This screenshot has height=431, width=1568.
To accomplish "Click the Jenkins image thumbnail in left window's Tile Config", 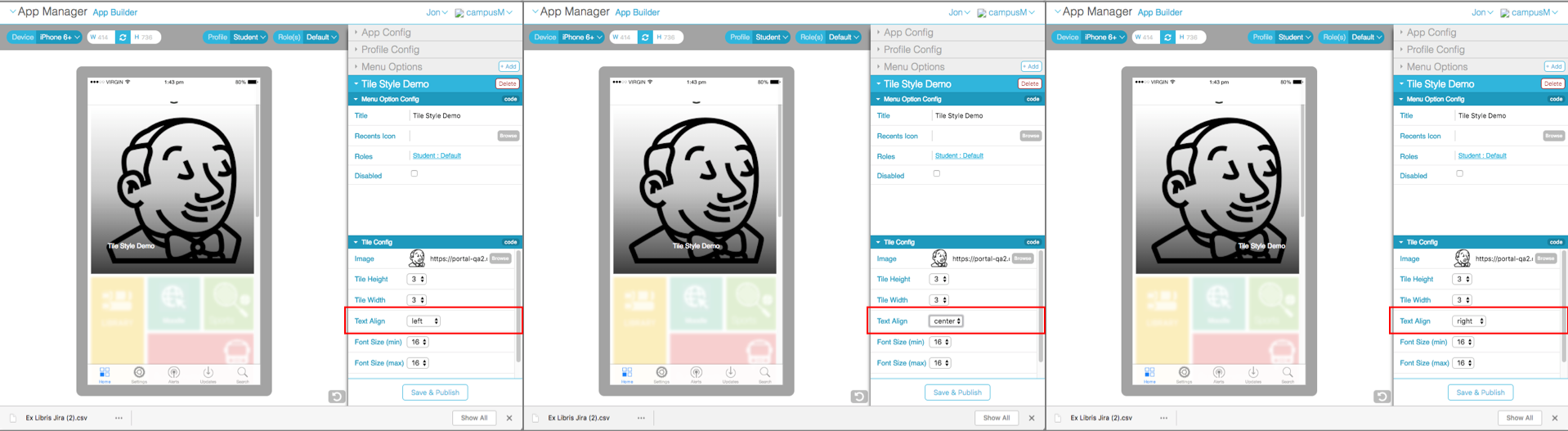I will click(417, 258).
